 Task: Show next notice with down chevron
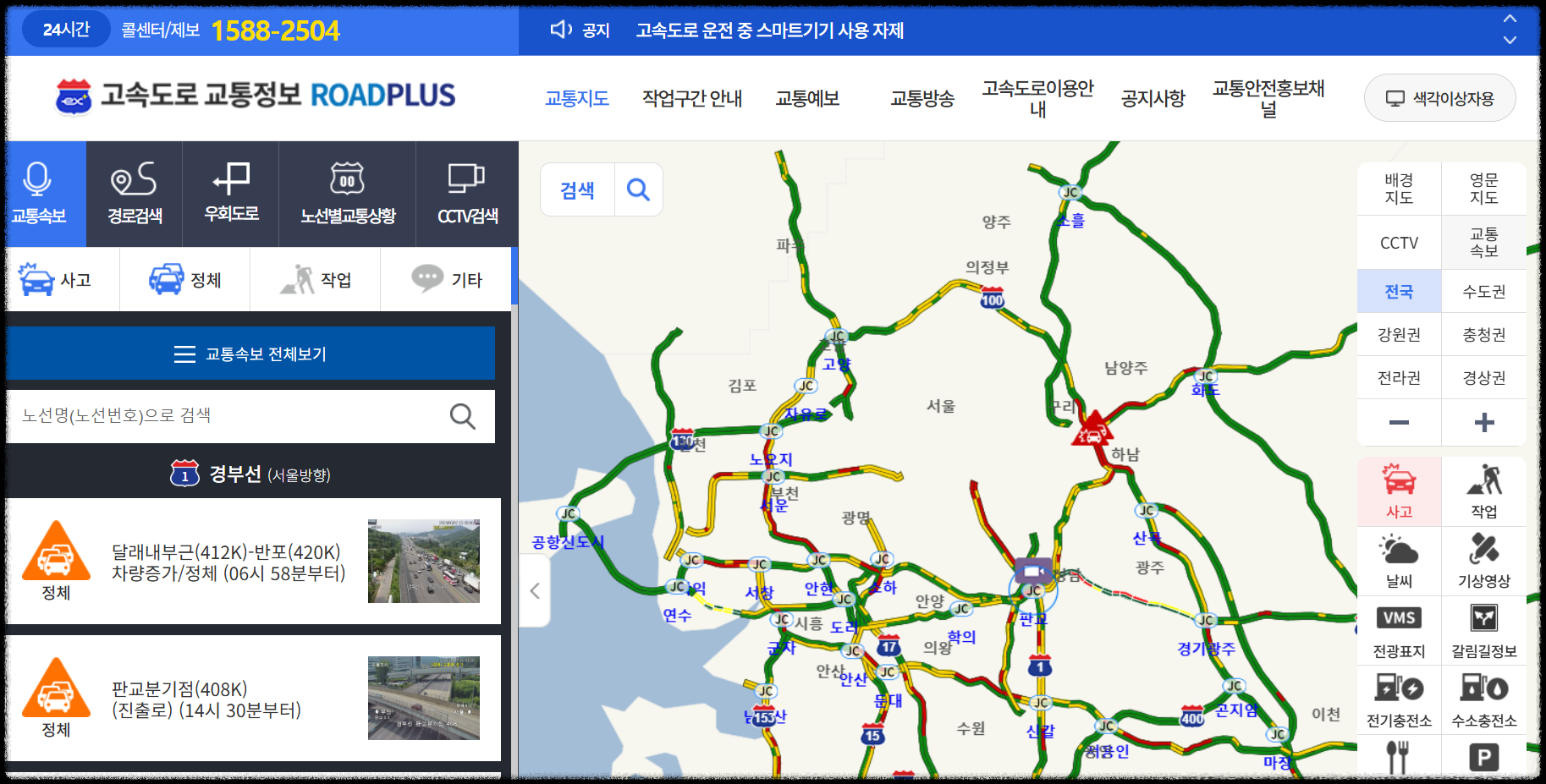pyautogui.click(x=1510, y=41)
